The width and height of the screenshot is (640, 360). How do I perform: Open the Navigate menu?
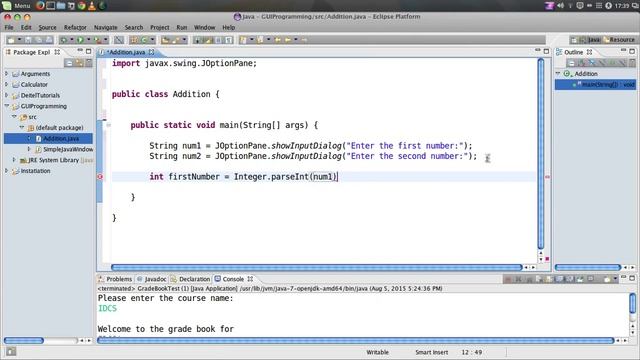click(105, 27)
